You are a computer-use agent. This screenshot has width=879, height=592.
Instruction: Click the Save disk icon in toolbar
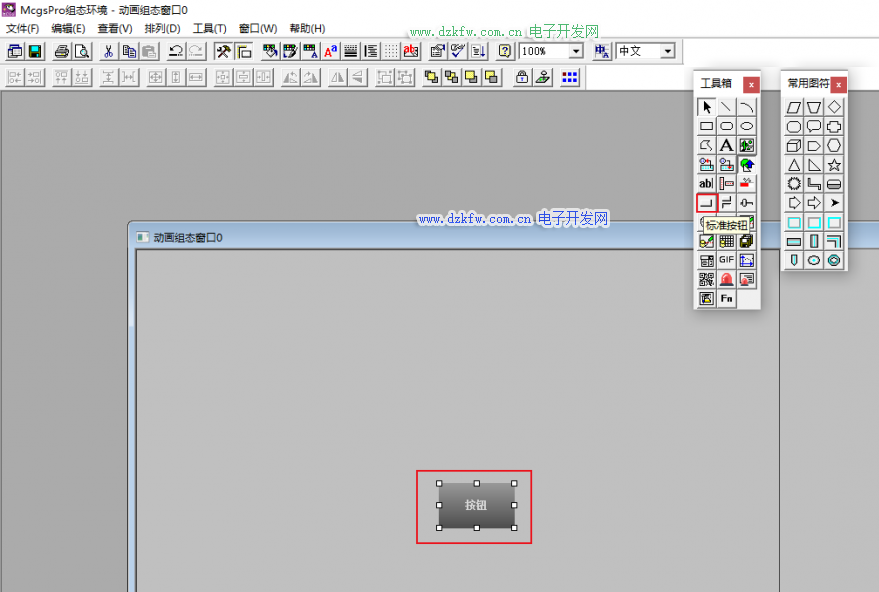(x=35, y=51)
